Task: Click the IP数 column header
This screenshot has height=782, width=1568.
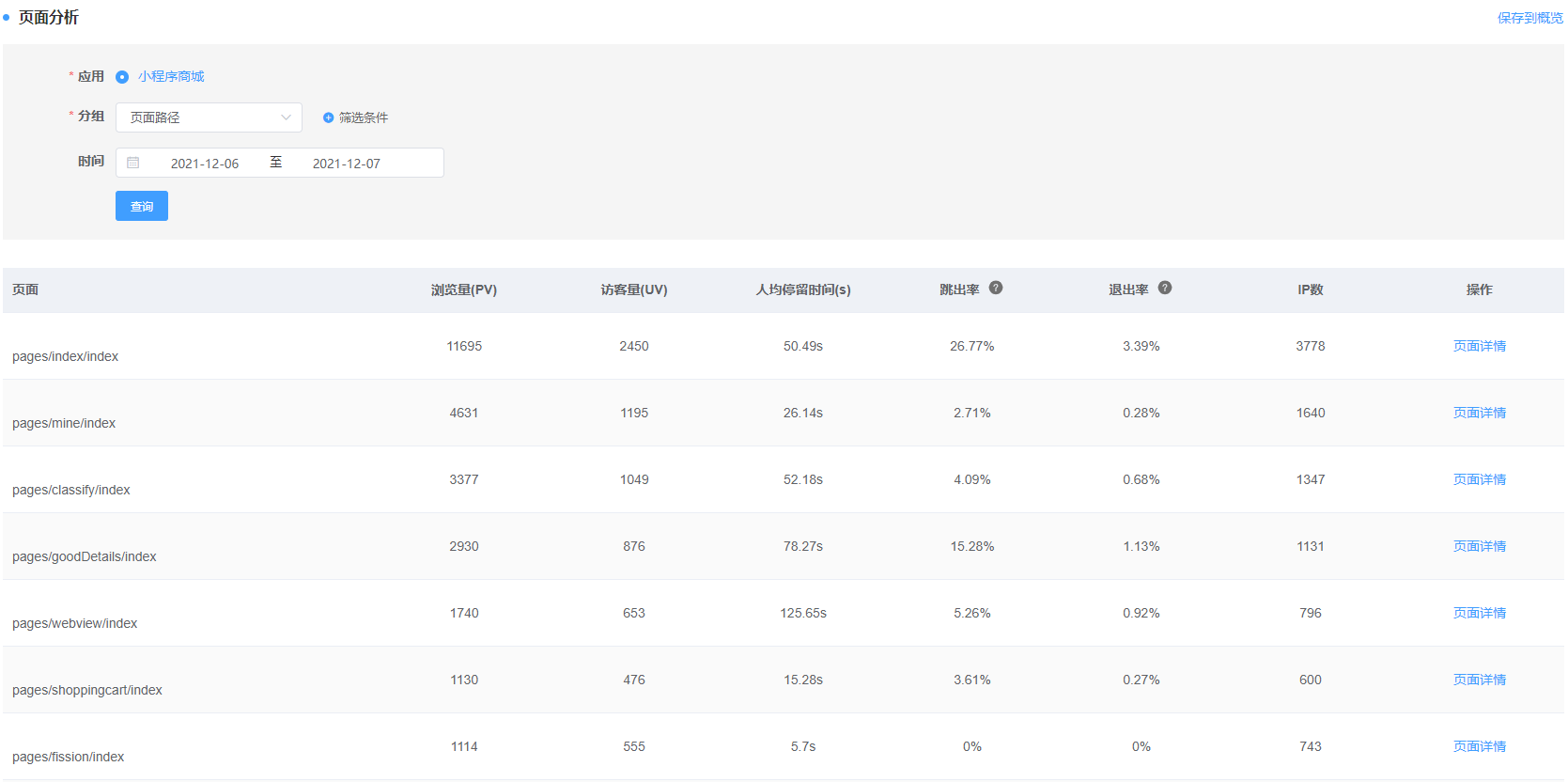Action: (x=1311, y=289)
